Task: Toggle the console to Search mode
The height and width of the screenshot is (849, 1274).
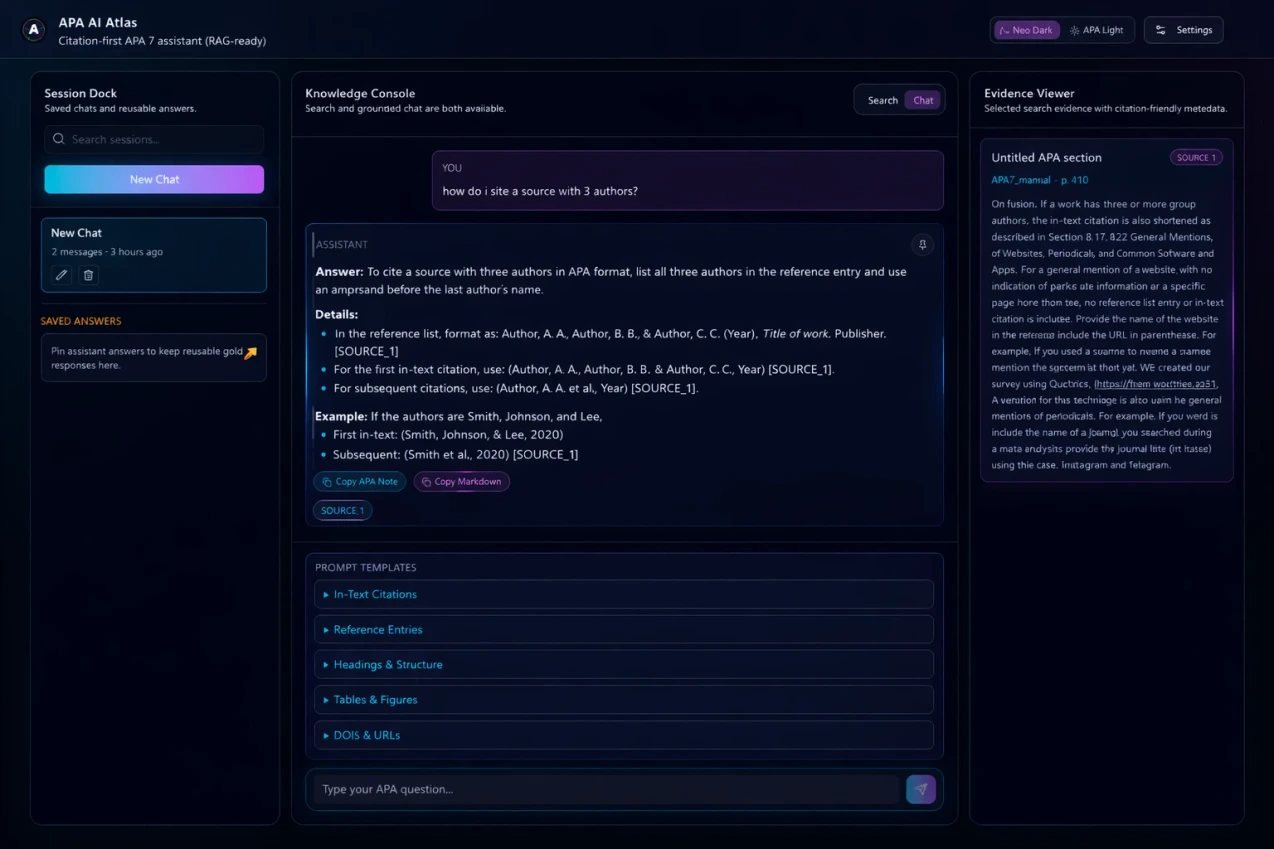Action: point(882,100)
